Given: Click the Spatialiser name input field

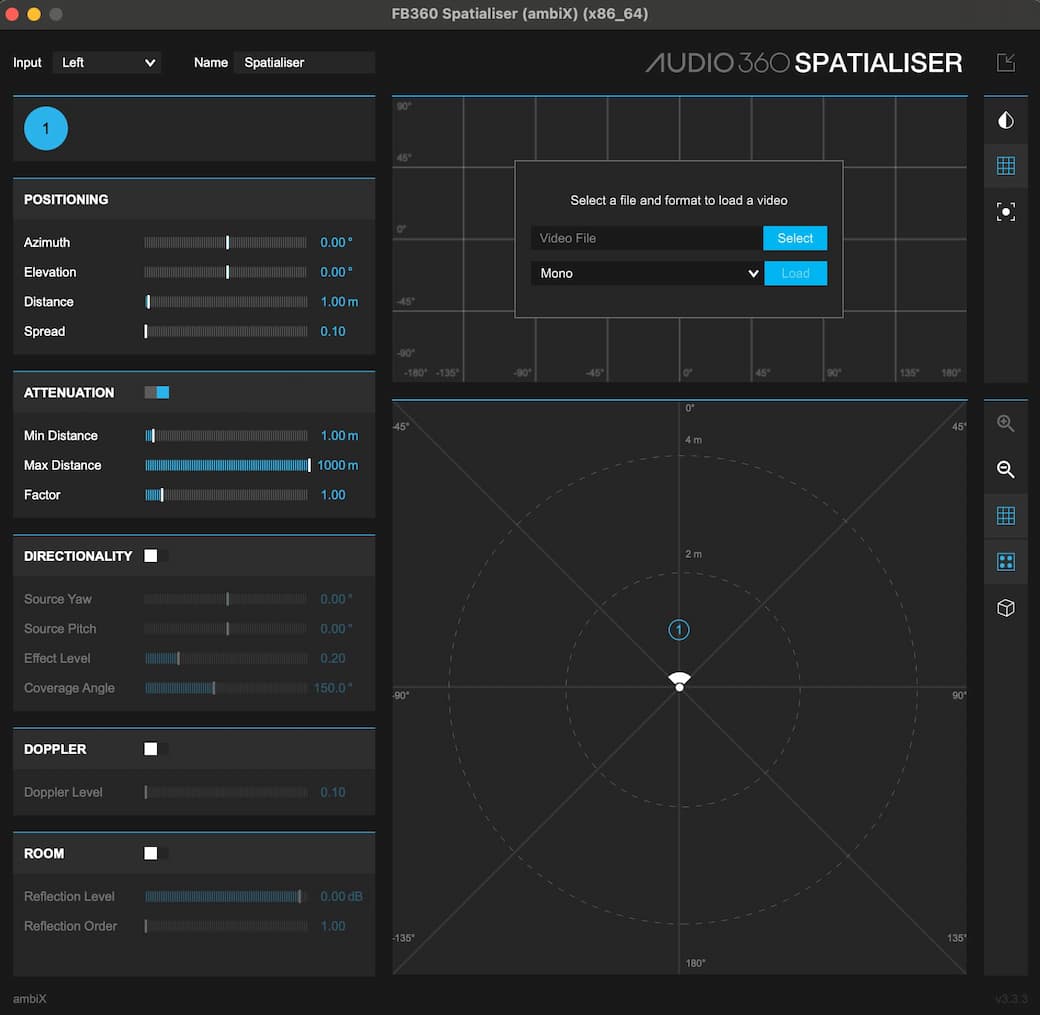Looking at the screenshot, I should click(x=304, y=62).
